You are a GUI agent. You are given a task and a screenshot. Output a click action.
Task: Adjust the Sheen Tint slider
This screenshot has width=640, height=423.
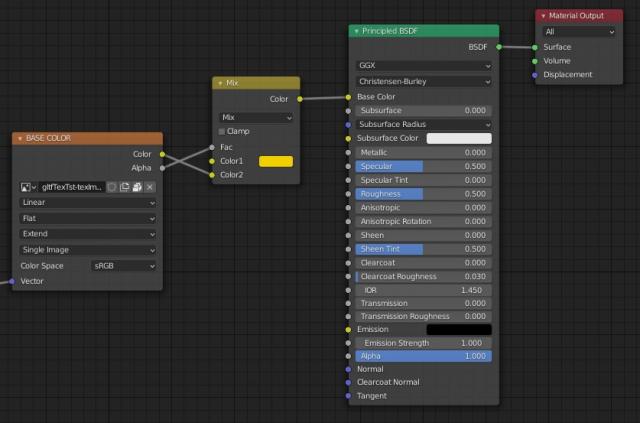[x=424, y=249]
